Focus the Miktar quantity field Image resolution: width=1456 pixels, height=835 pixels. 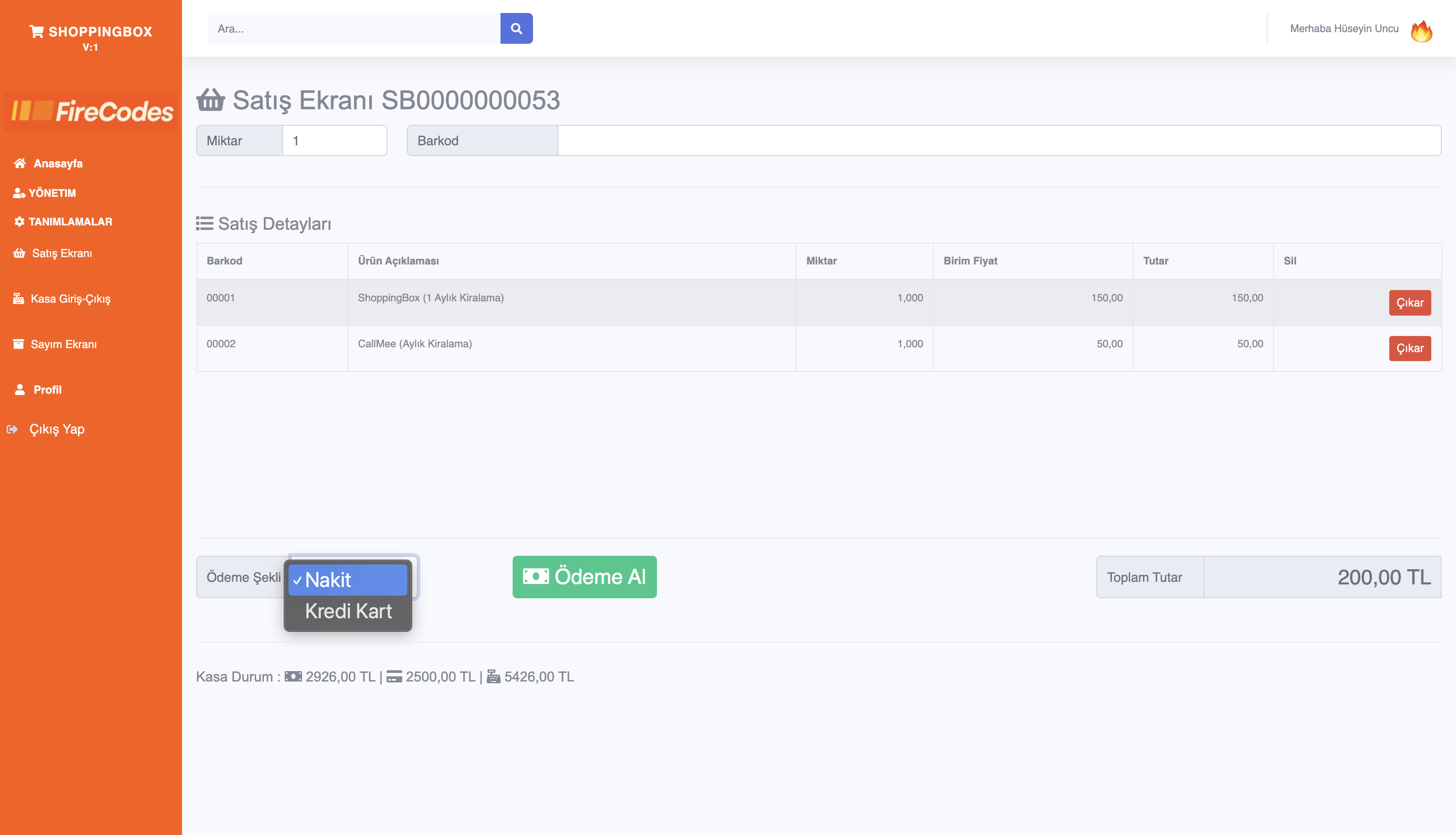(x=334, y=140)
